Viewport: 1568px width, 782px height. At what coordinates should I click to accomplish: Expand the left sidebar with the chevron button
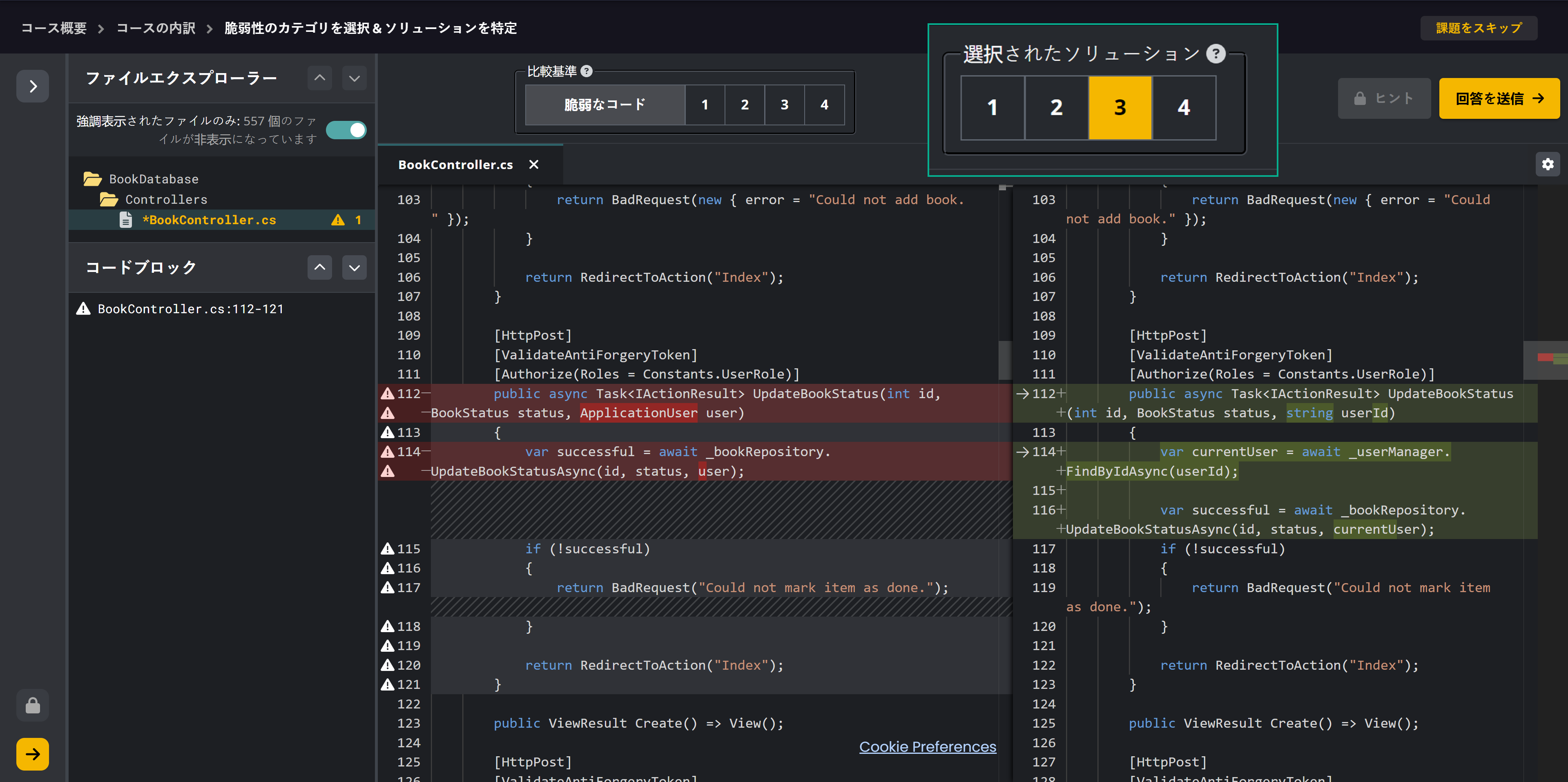[x=33, y=86]
